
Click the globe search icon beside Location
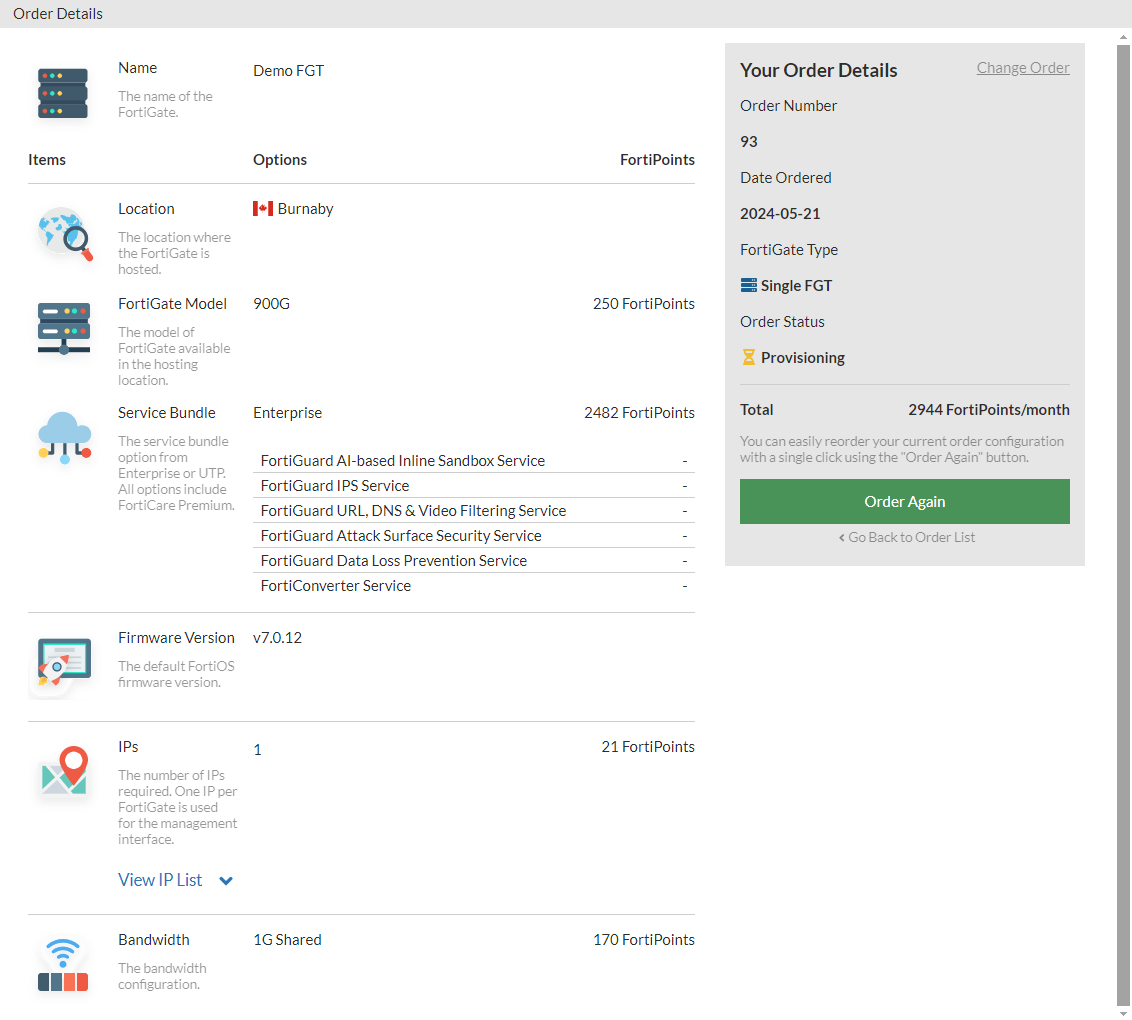click(x=62, y=237)
